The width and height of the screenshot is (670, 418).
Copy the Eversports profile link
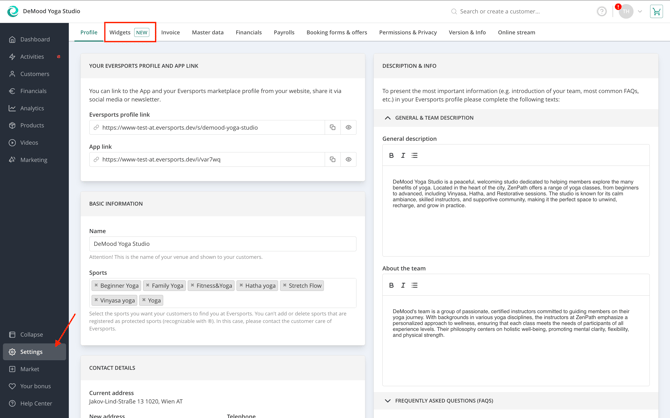point(332,127)
